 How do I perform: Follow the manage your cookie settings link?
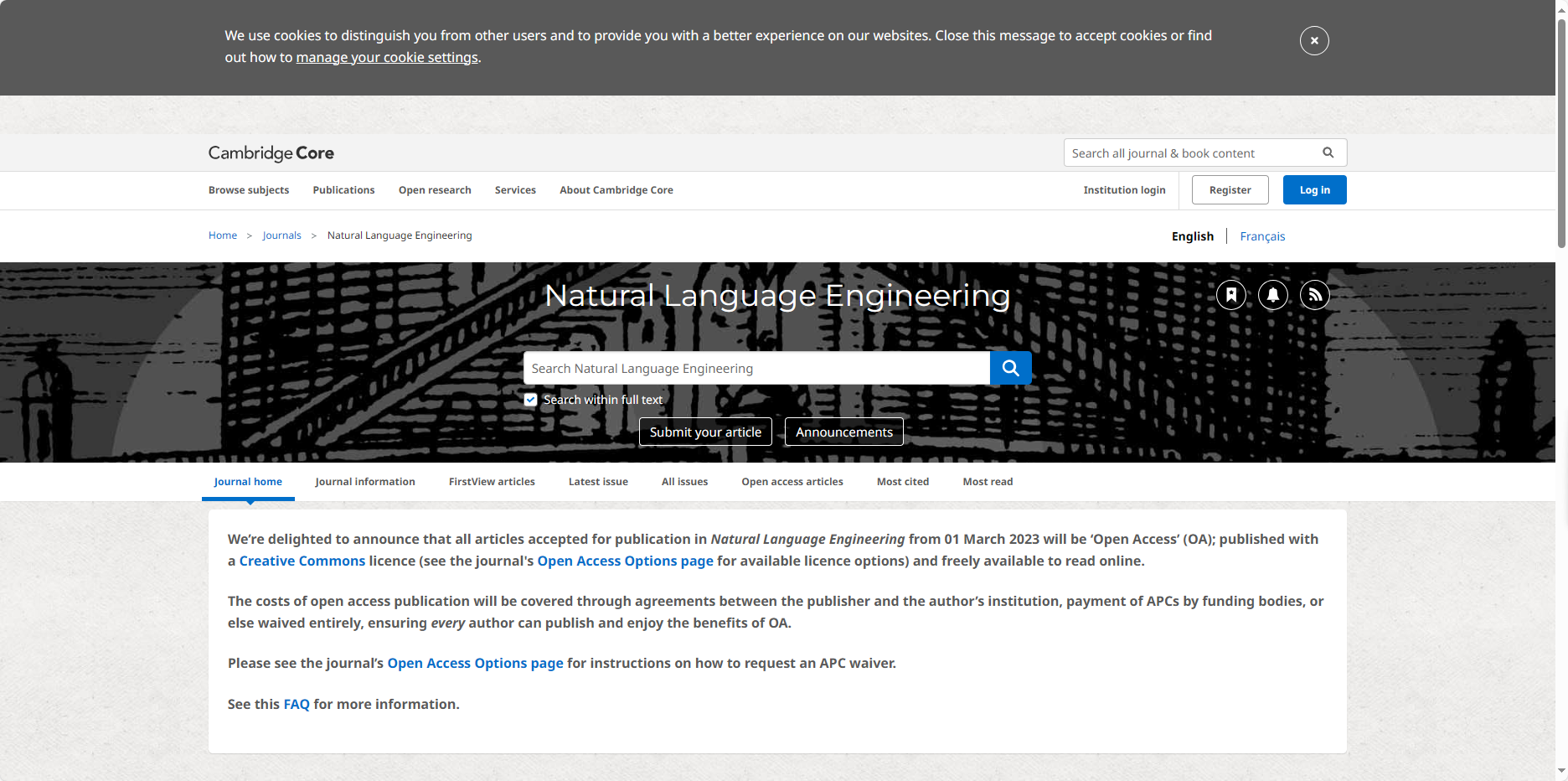[x=387, y=57]
